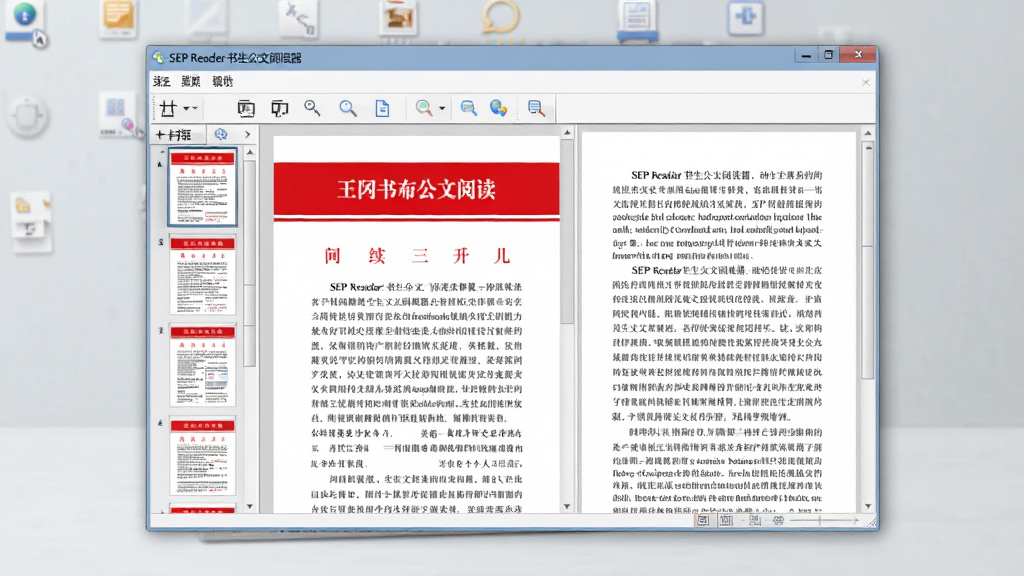Open the round gray desktop icon at left
This screenshot has width=1024, height=576.
point(27,116)
